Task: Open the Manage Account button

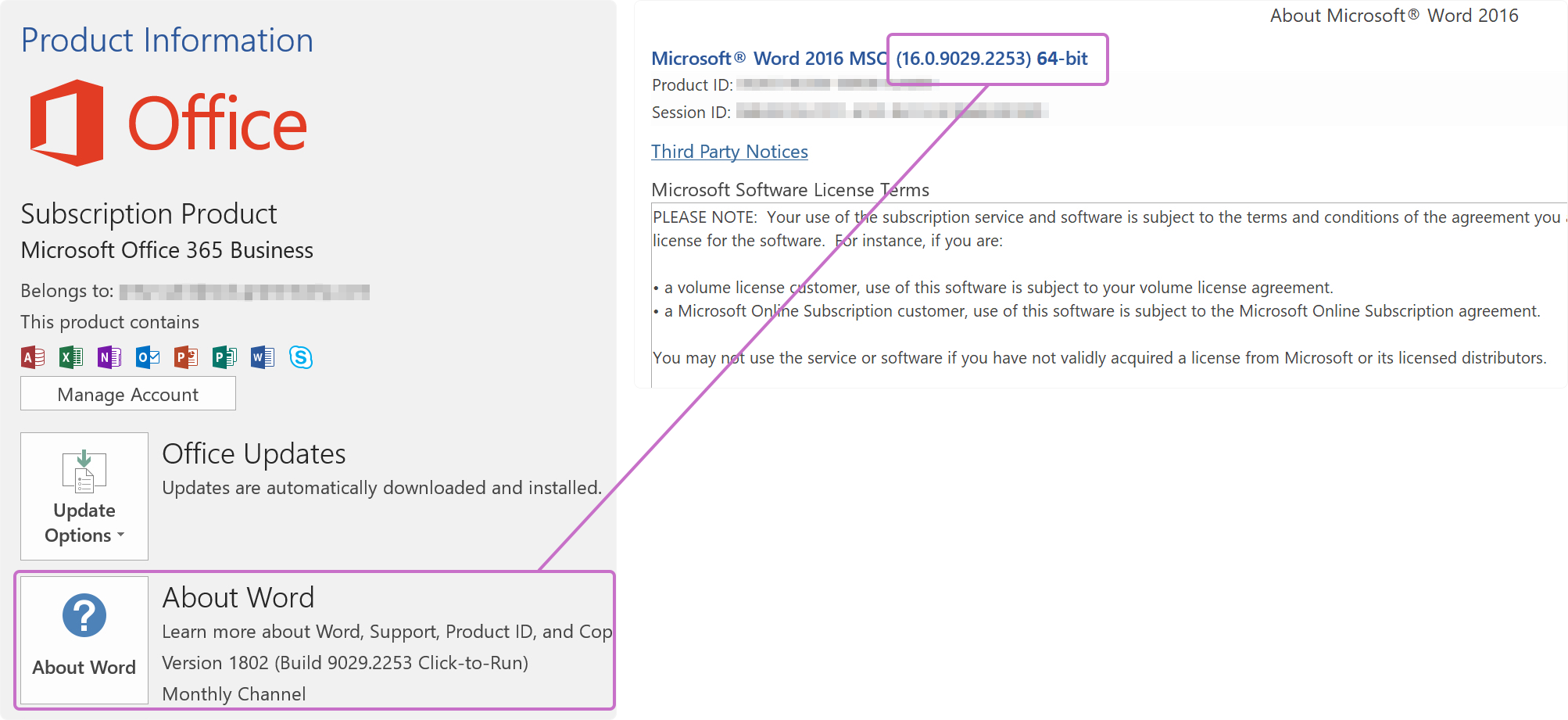Action: coord(128,394)
